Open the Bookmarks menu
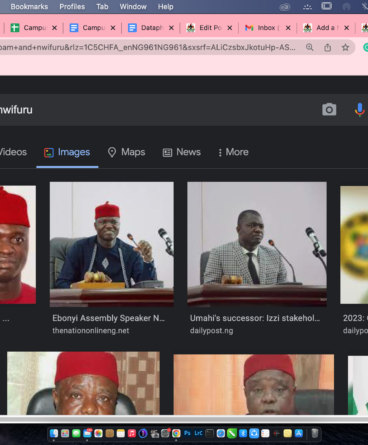This screenshot has height=445, width=368. pos(29,7)
